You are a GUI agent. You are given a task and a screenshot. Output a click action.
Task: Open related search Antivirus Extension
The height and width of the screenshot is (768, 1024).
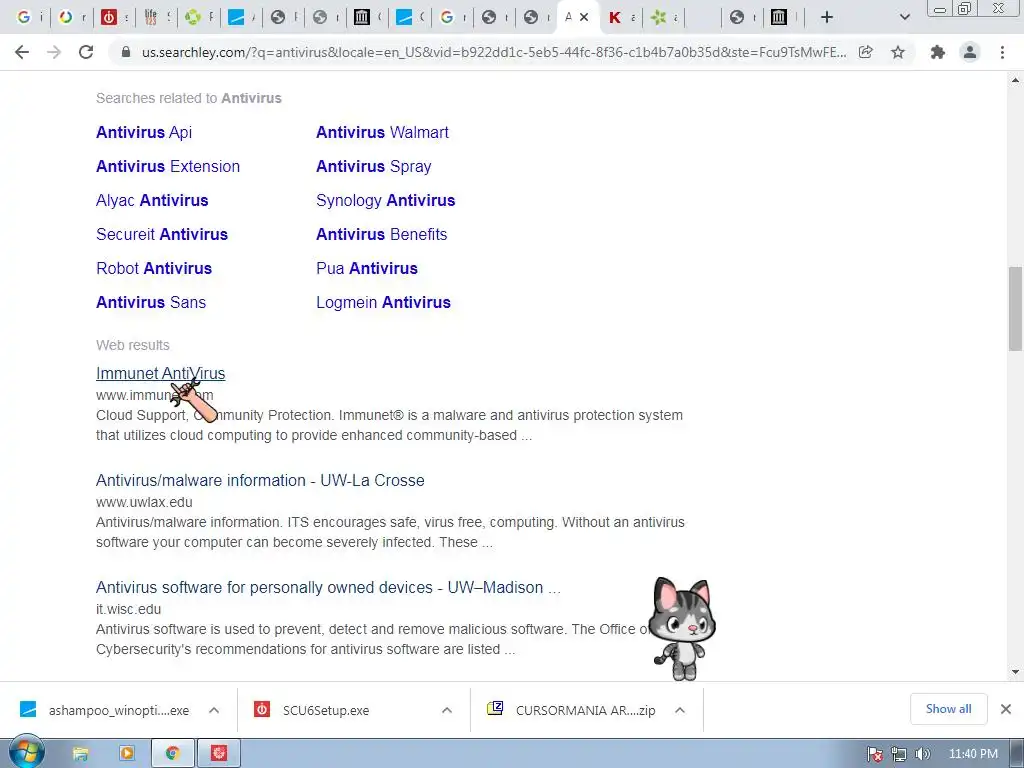point(168,166)
